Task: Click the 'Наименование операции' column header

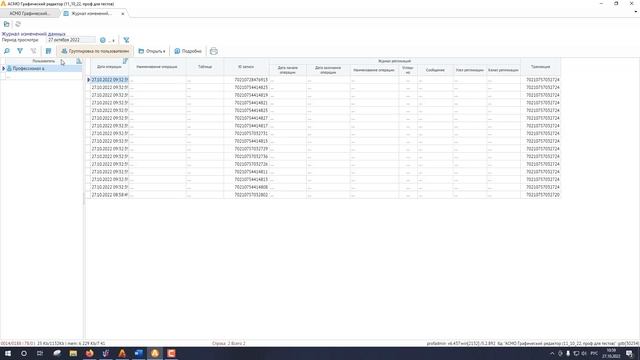Action: point(157,67)
